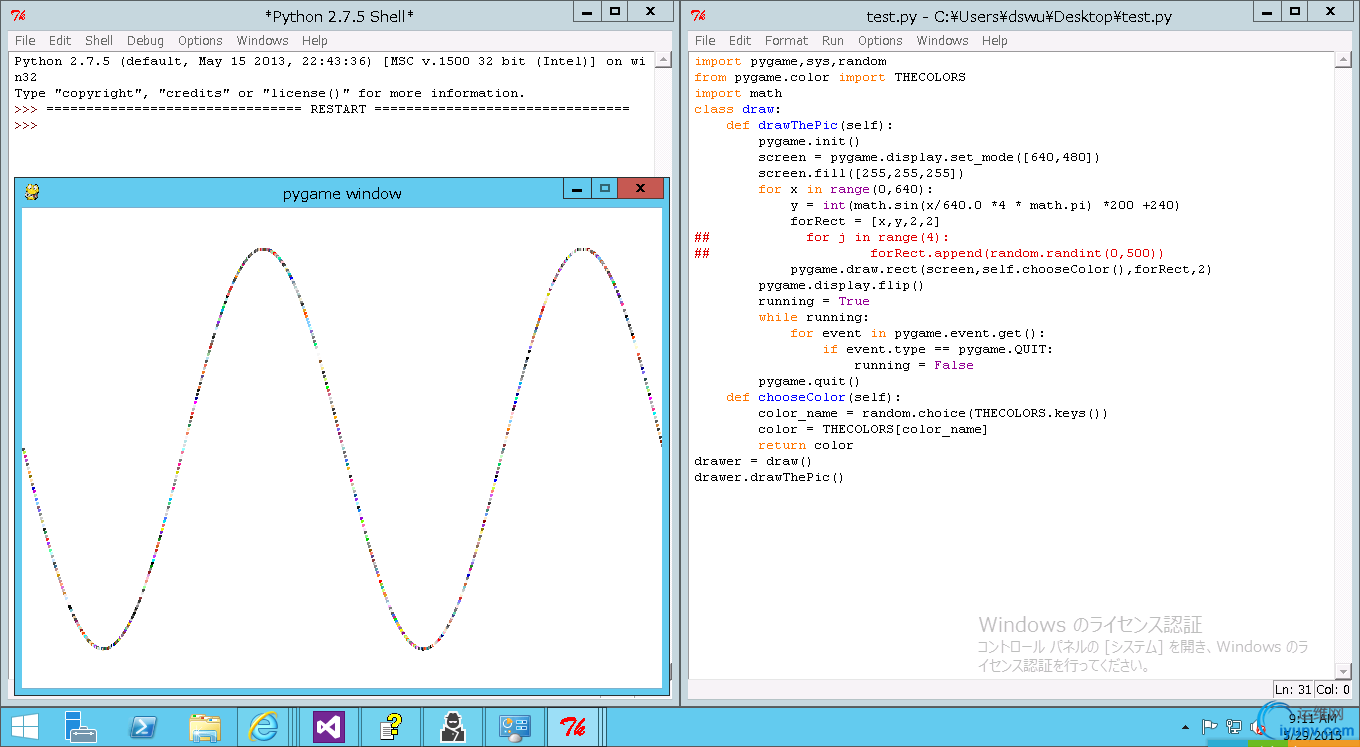This screenshot has width=1360, height=747.
Task: Open Windows menu in Python Shell
Action: point(262,41)
